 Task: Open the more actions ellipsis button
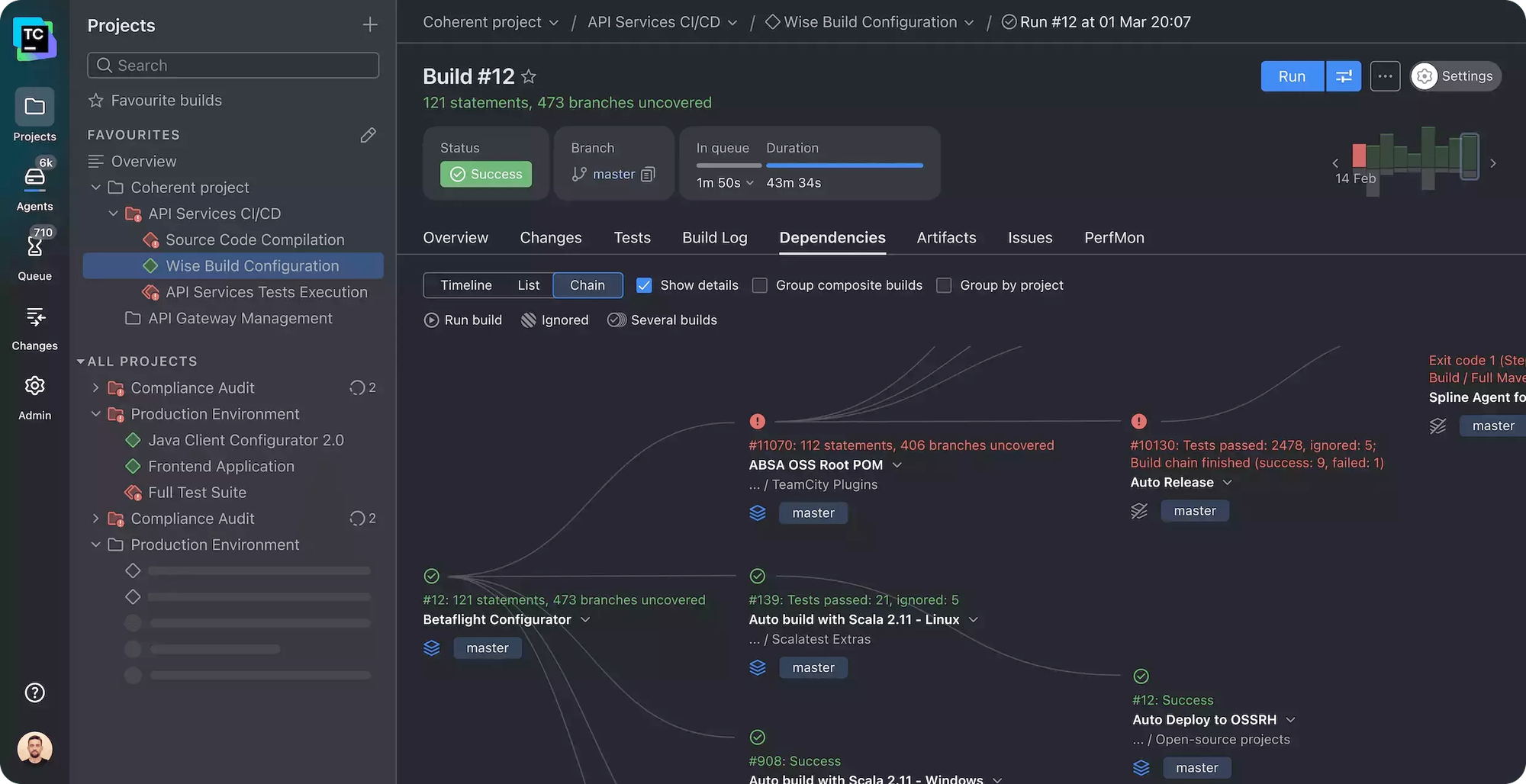pyautogui.click(x=1385, y=76)
